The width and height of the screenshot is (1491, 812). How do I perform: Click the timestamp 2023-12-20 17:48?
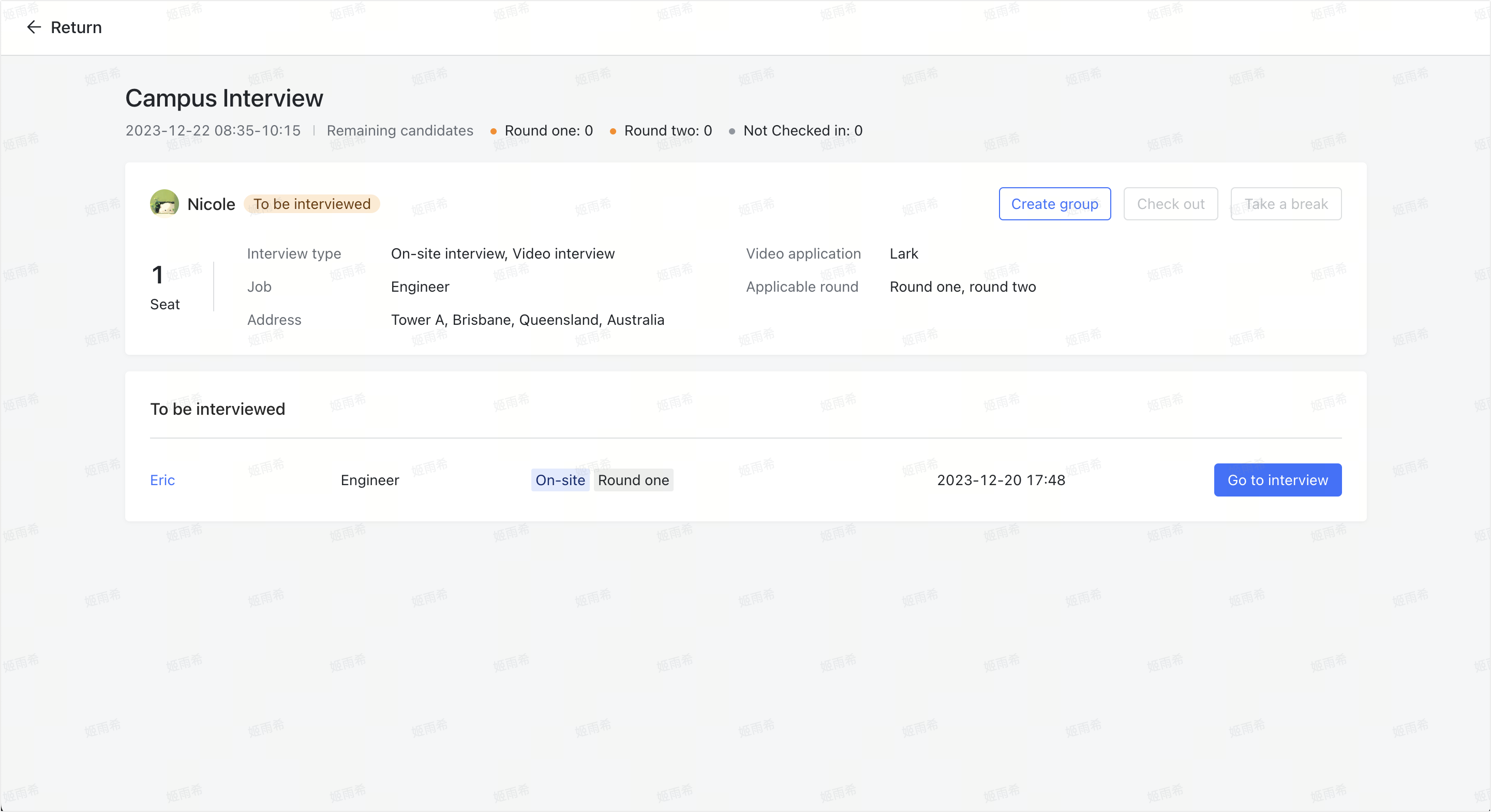pos(1001,480)
